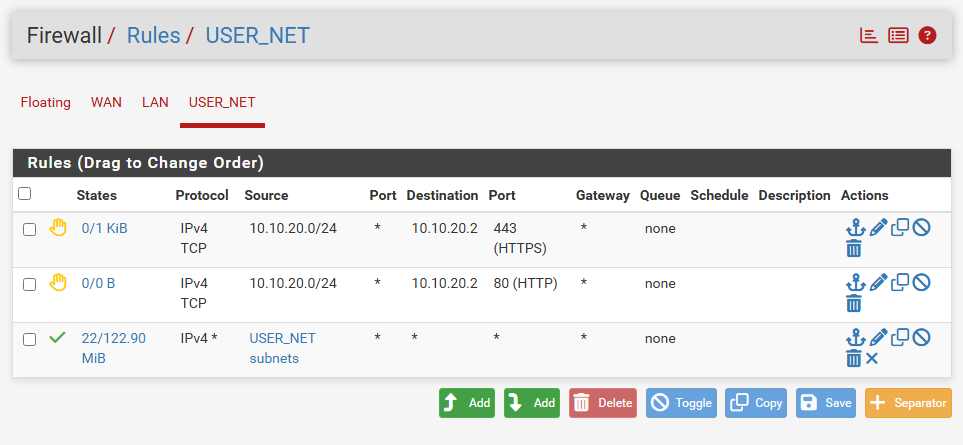Click the green pass checkmark on USER_NET rule
Image resolution: width=963 pixels, height=445 pixels.
tap(57, 338)
